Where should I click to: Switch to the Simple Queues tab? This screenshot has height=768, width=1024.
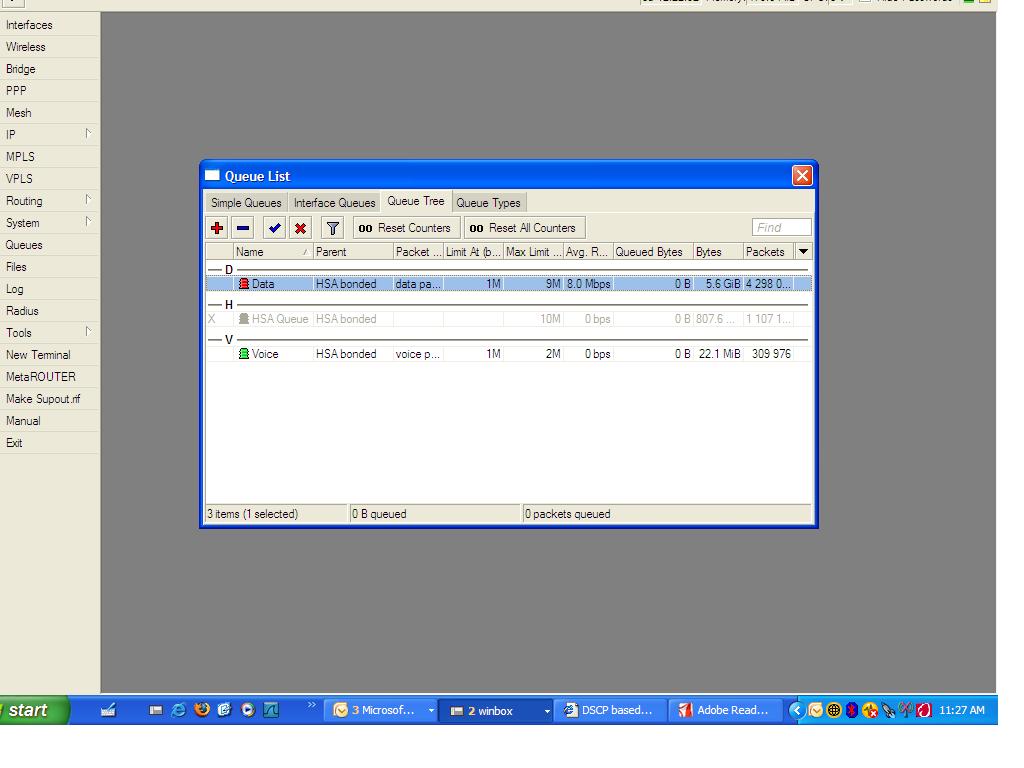pyautogui.click(x=246, y=202)
